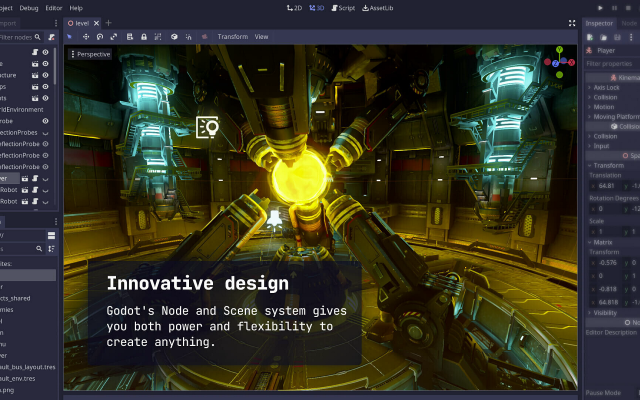Open the Debug menu
The width and height of the screenshot is (640, 400).
pyautogui.click(x=29, y=8)
